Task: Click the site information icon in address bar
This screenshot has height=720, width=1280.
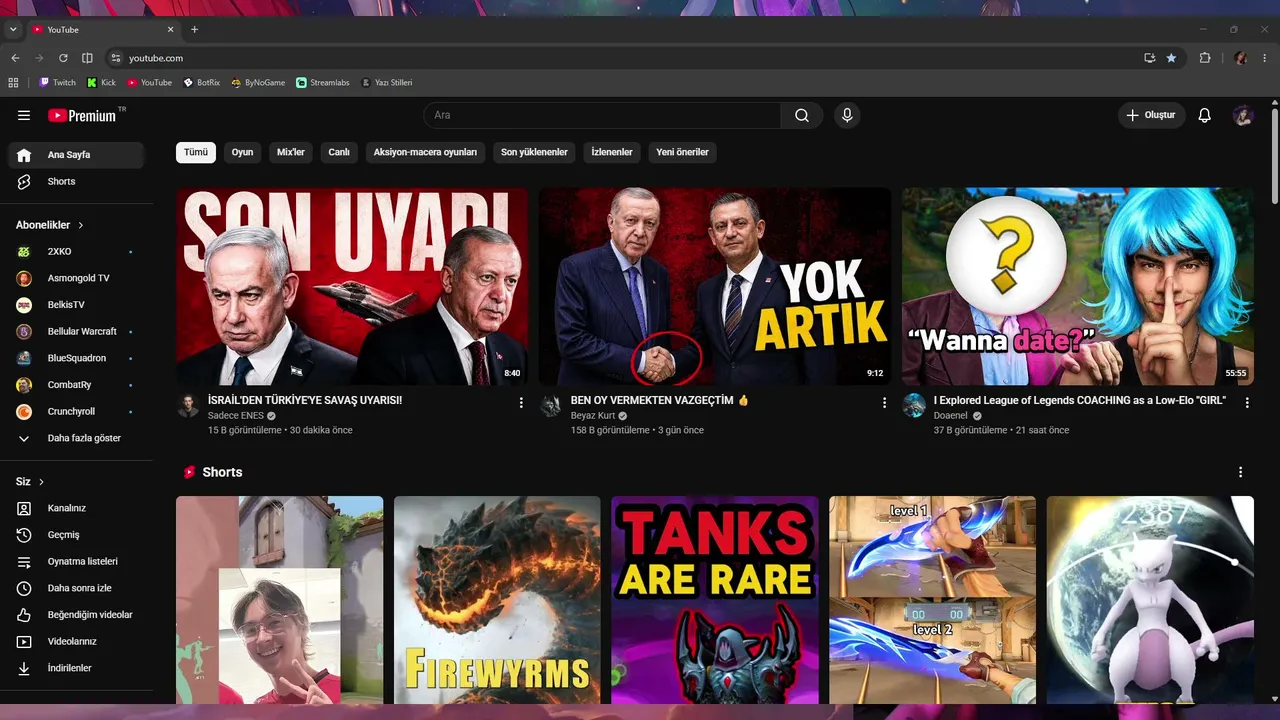Action: coord(116,58)
